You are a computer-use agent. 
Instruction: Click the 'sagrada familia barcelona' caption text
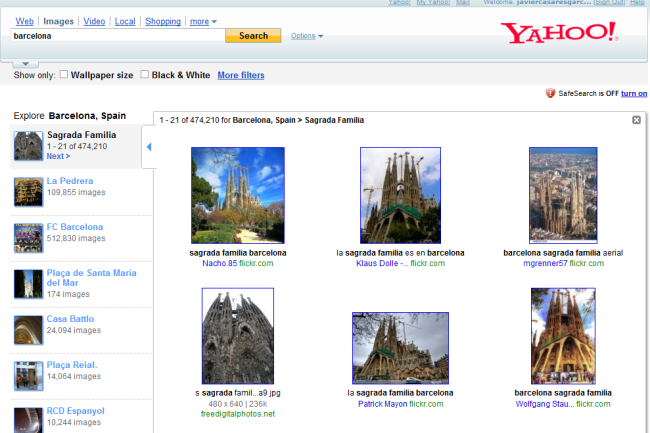[x=238, y=253]
